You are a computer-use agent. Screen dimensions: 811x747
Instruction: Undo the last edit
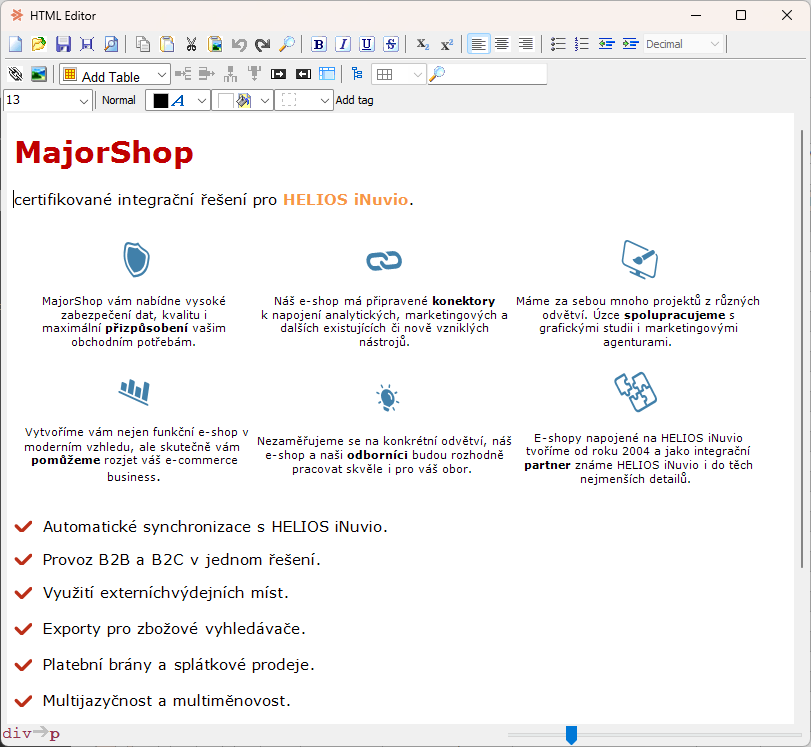[x=239, y=44]
